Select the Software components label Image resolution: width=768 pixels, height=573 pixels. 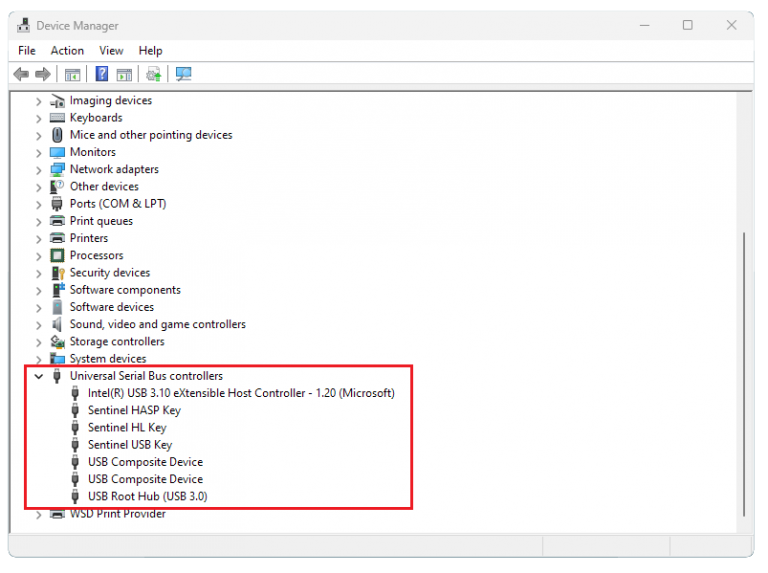click(x=125, y=289)
